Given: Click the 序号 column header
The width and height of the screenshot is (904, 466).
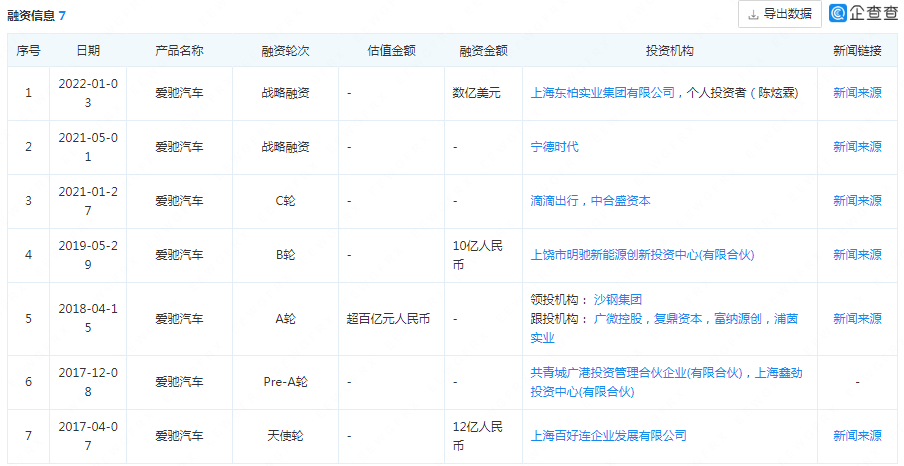Looking at the screenshot, I should (x=28, y=51).
